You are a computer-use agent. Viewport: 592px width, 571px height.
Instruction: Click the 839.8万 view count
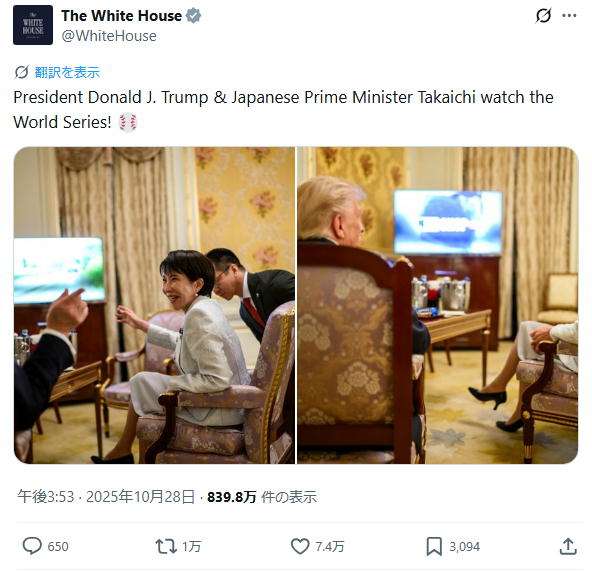232,497
